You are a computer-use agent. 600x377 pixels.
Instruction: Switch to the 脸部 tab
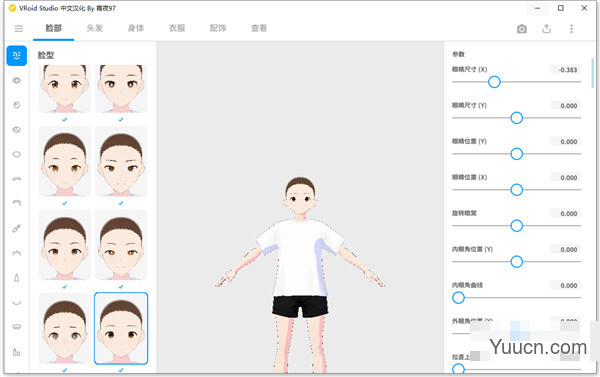click(x=54, y=28)
